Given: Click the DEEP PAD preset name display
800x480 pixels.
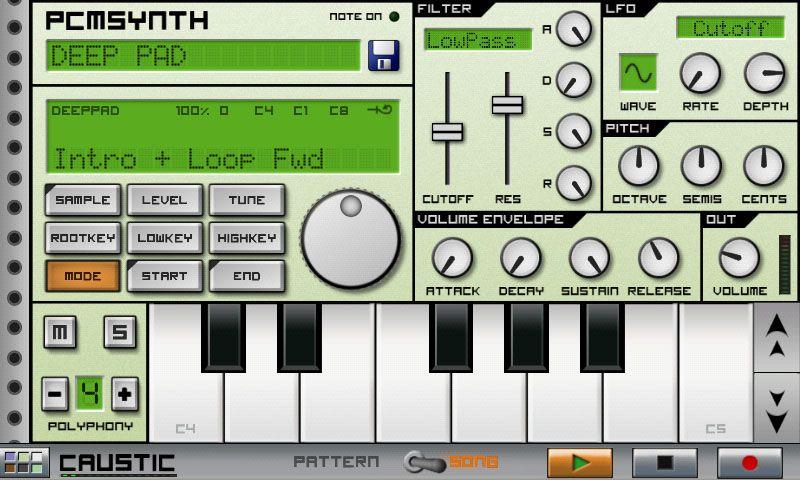Looking at the screenshot, I should coord(203,55).
